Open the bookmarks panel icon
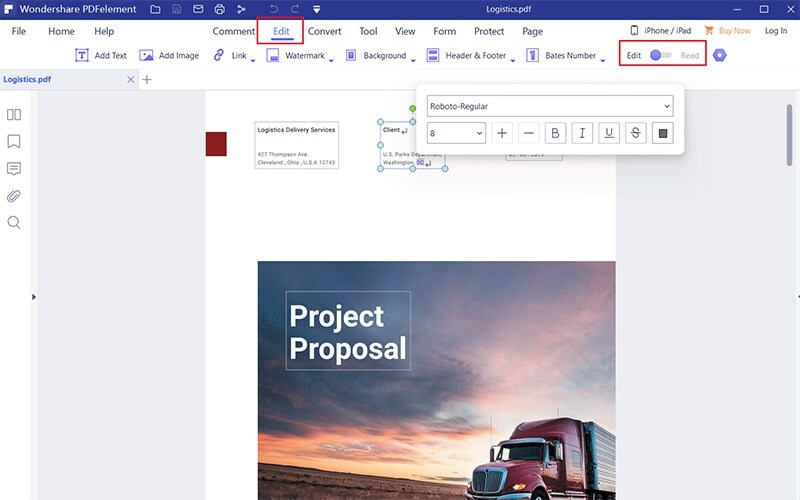This screenshot has height=500, width=800. pos(14,141)
